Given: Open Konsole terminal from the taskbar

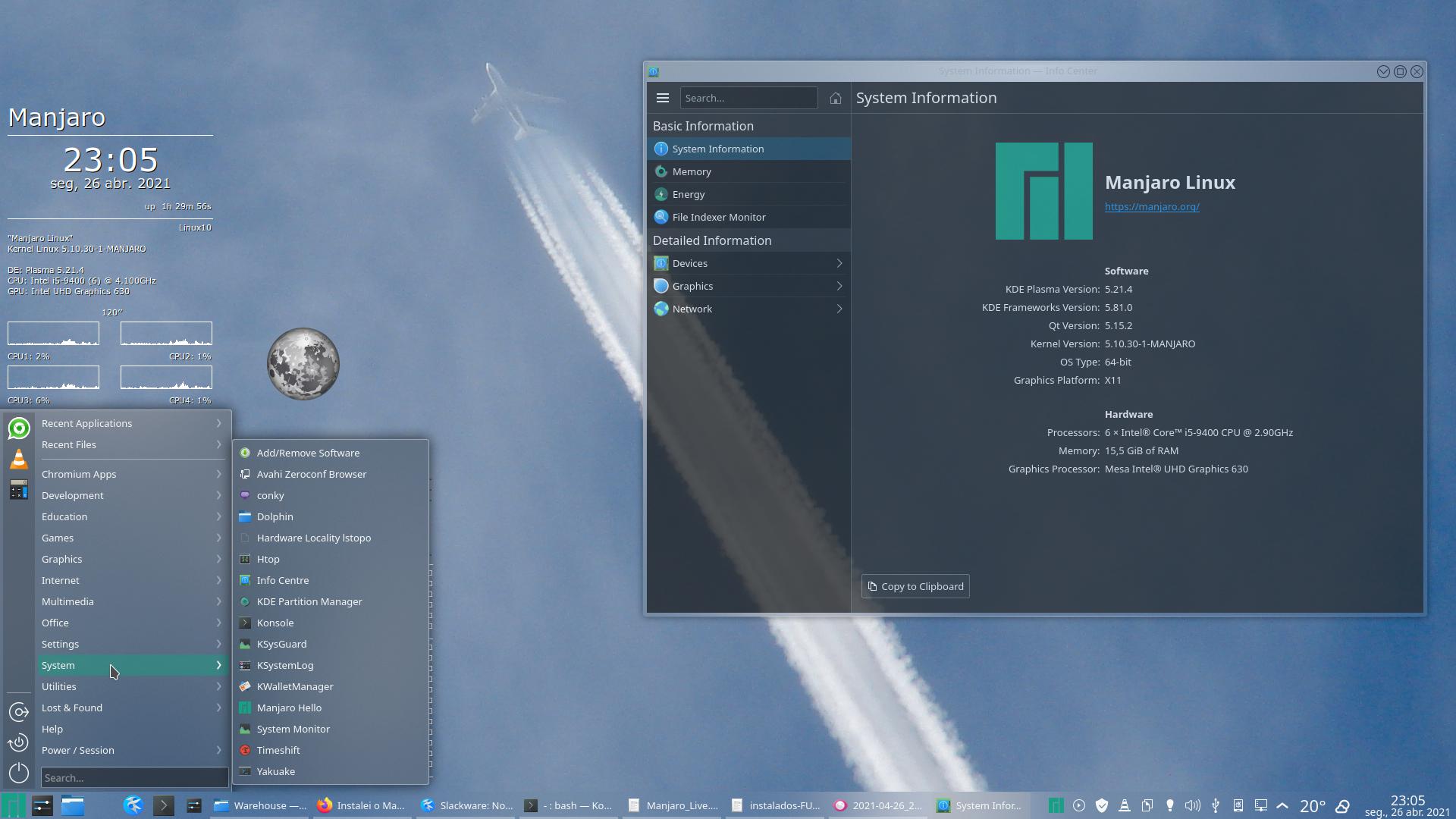Looking at the screenshot, I should pyautogui.click(x=164, y=805).
